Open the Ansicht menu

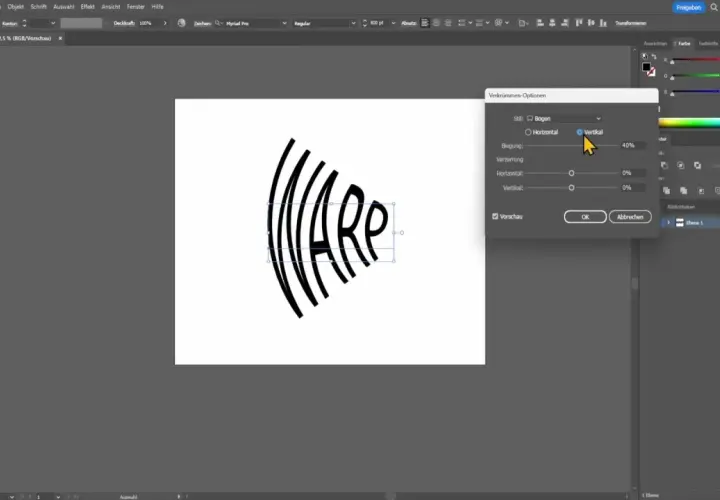click(111, 7)
